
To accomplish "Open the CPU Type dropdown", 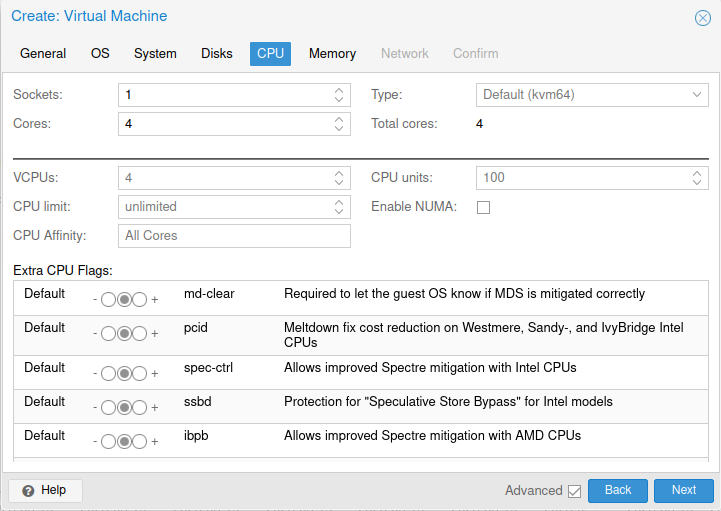I will pos(697,95).
